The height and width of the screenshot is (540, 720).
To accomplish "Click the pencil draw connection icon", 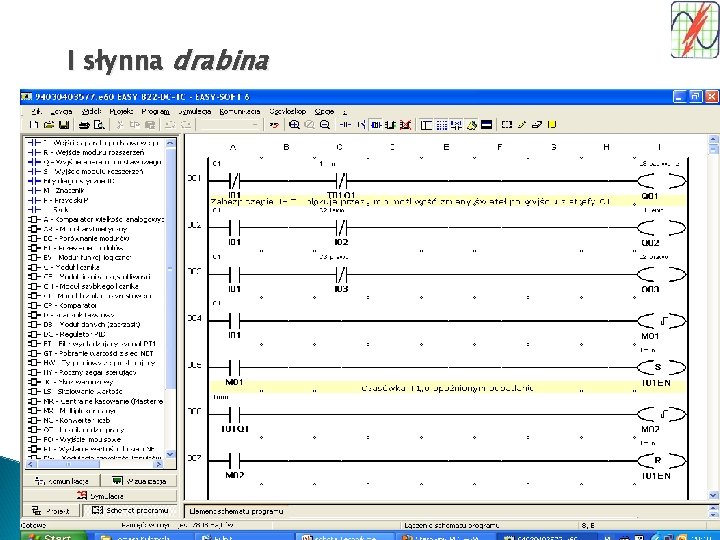I will click(522, 124).
